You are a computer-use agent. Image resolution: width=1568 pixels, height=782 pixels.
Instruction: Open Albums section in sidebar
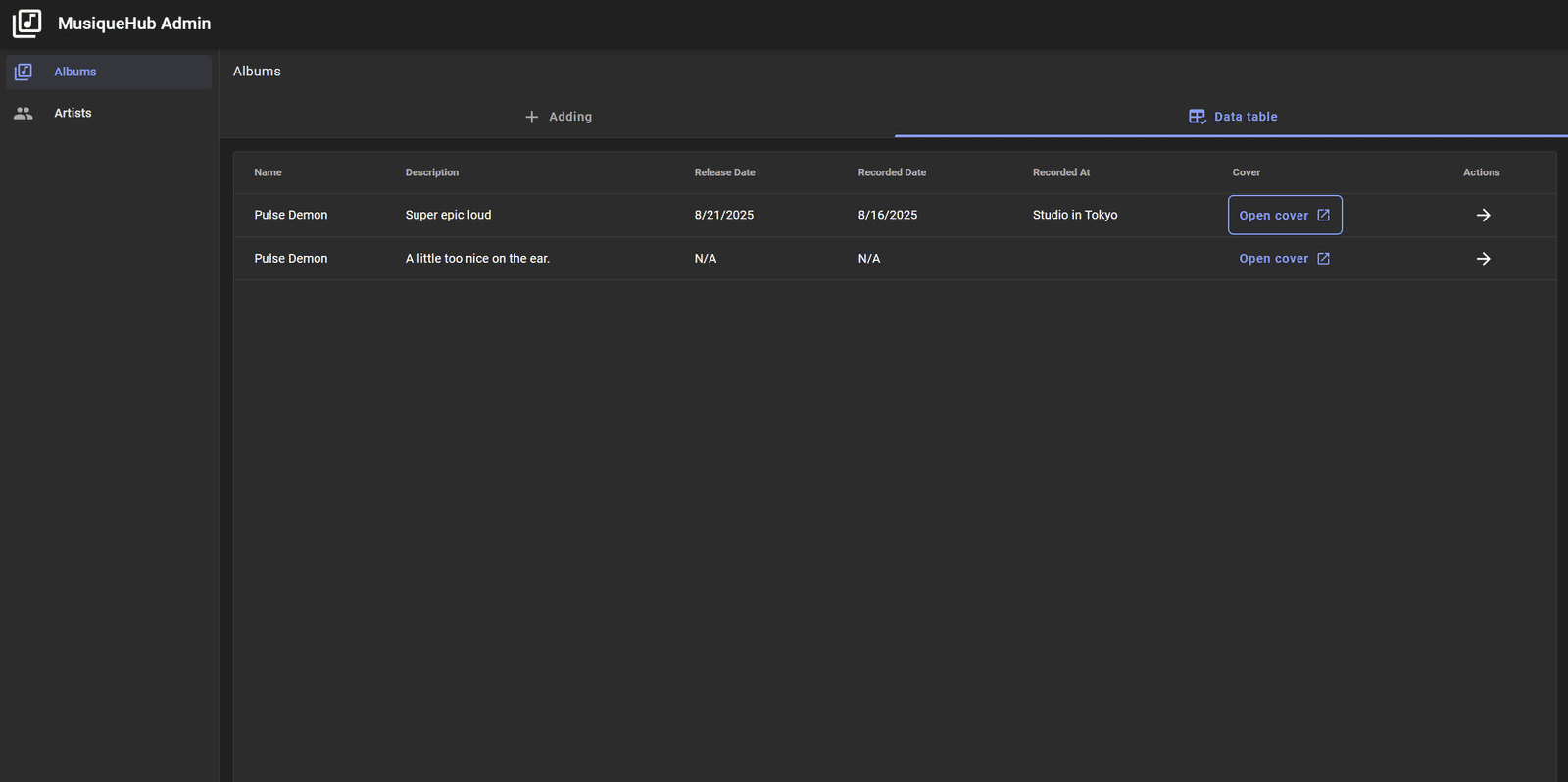click(109, 72)
